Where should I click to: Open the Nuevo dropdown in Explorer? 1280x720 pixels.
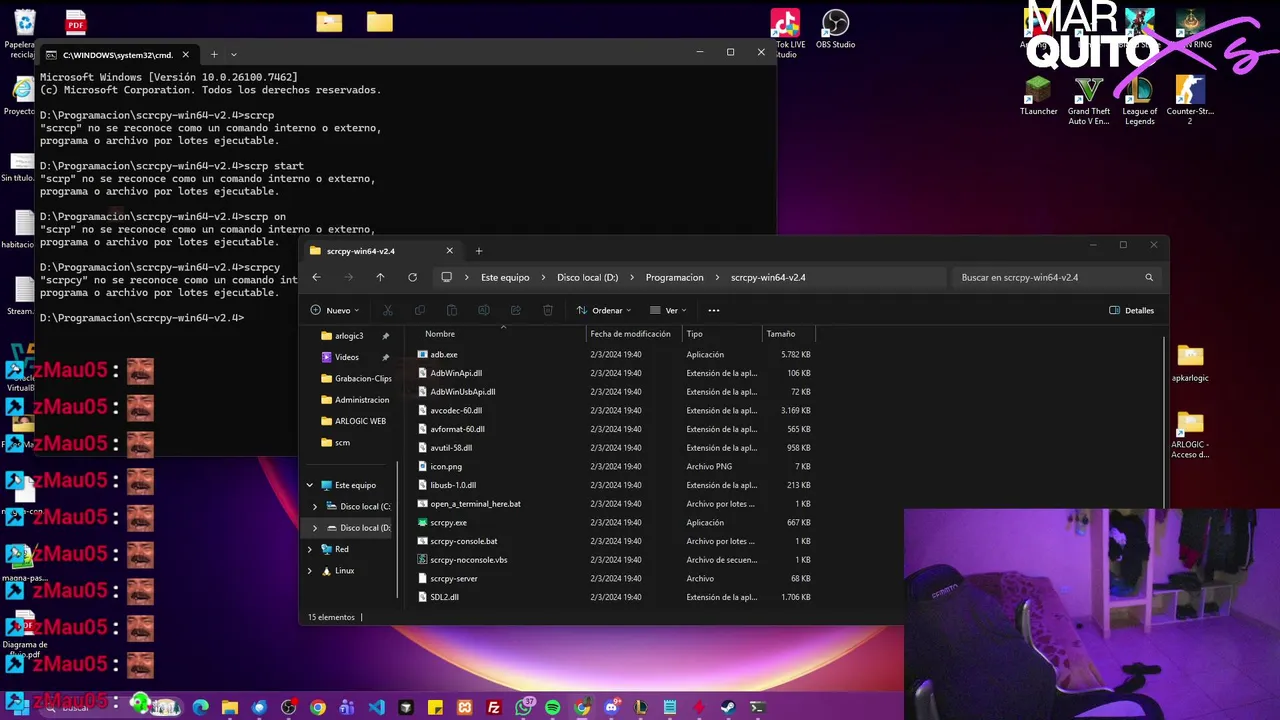pyautogui.click(x=334, y=310)
